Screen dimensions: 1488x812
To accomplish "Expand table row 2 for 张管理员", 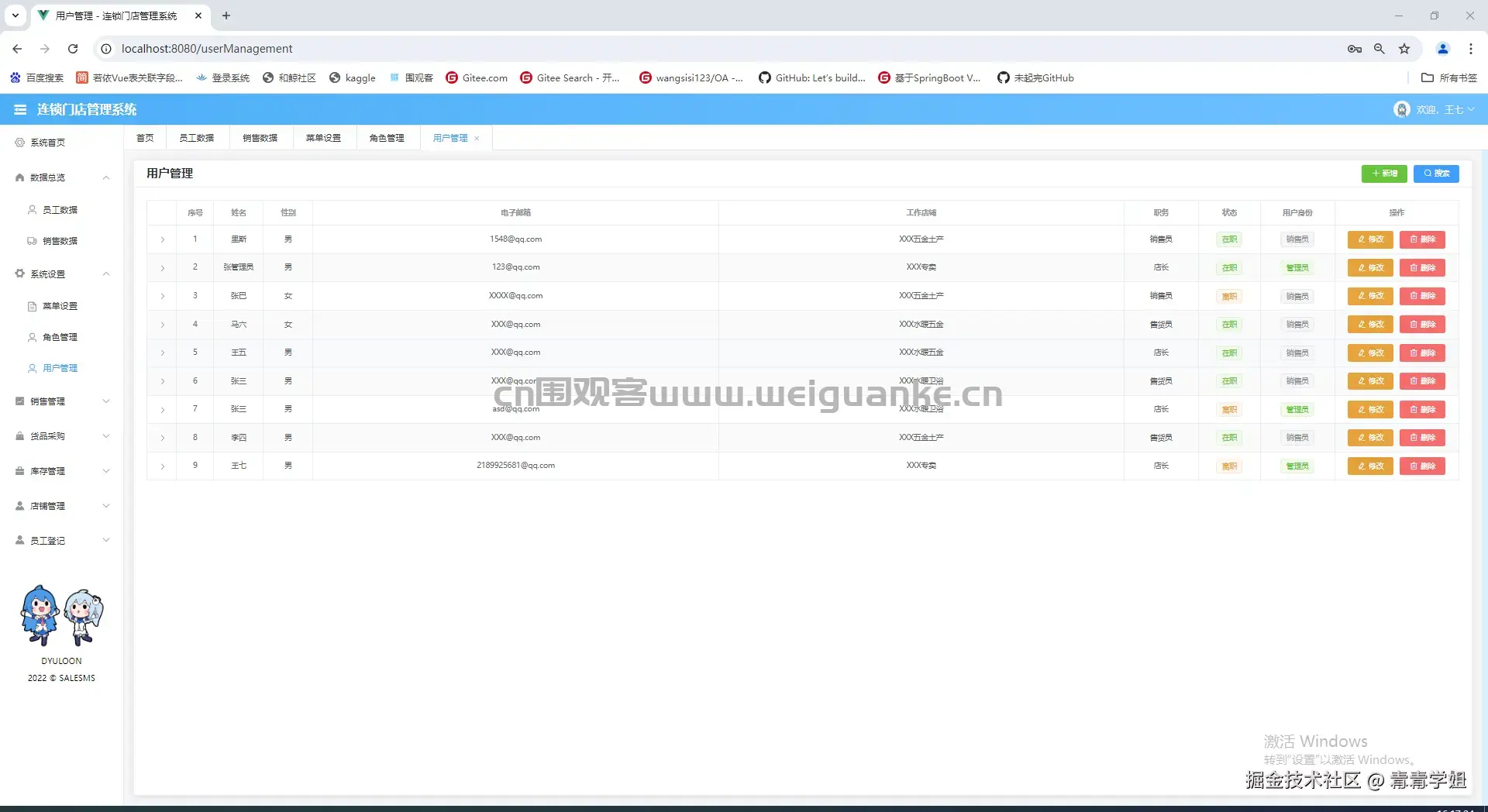I will click(162, 268).
